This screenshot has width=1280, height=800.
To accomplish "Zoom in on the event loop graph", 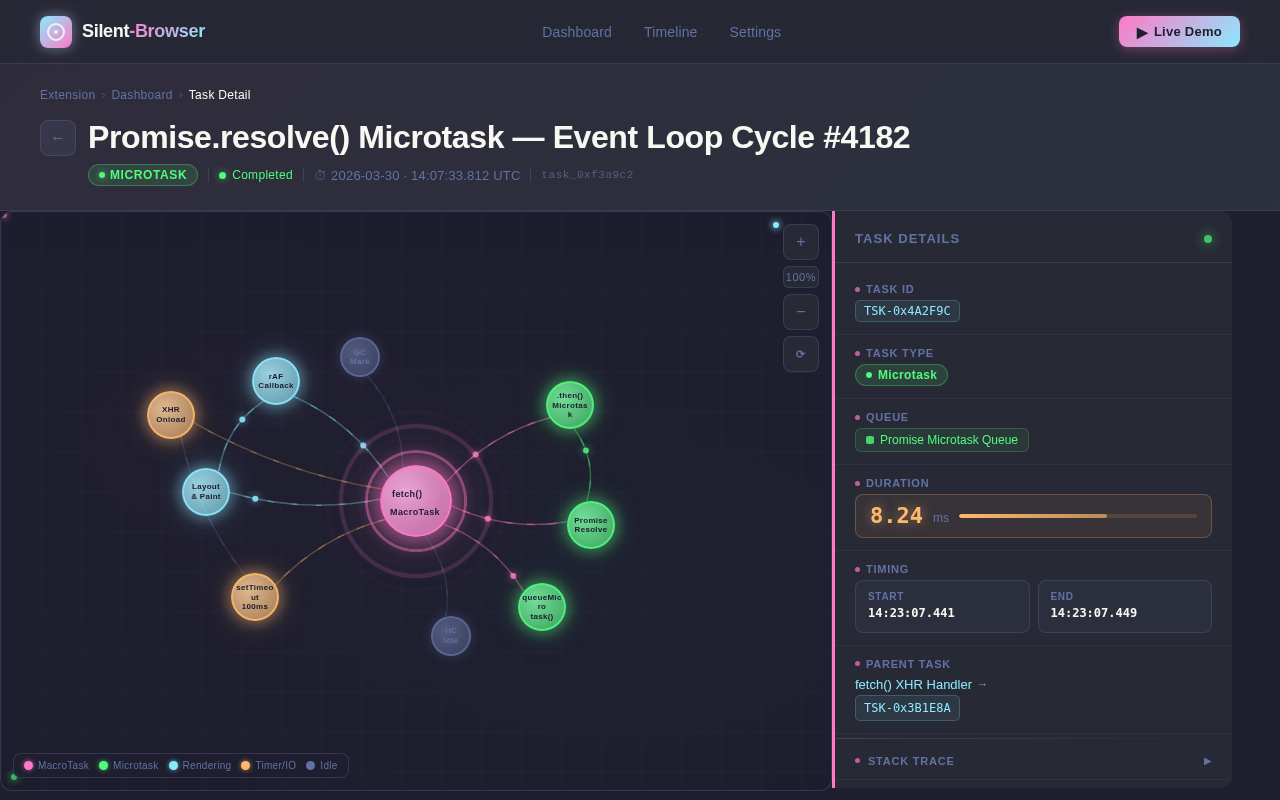I will pos(800,242).
